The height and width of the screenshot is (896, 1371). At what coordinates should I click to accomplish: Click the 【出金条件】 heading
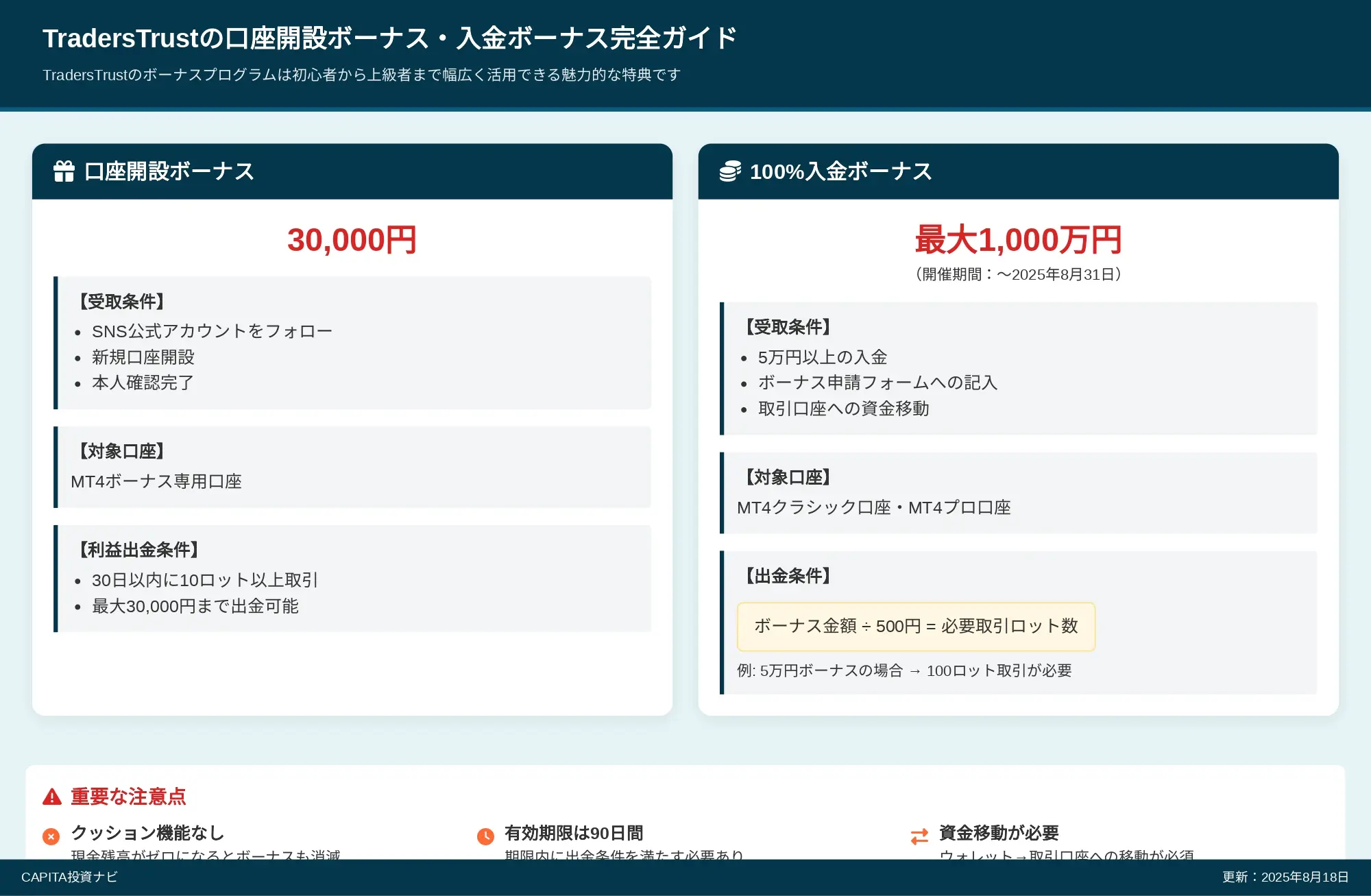(788, 576)
